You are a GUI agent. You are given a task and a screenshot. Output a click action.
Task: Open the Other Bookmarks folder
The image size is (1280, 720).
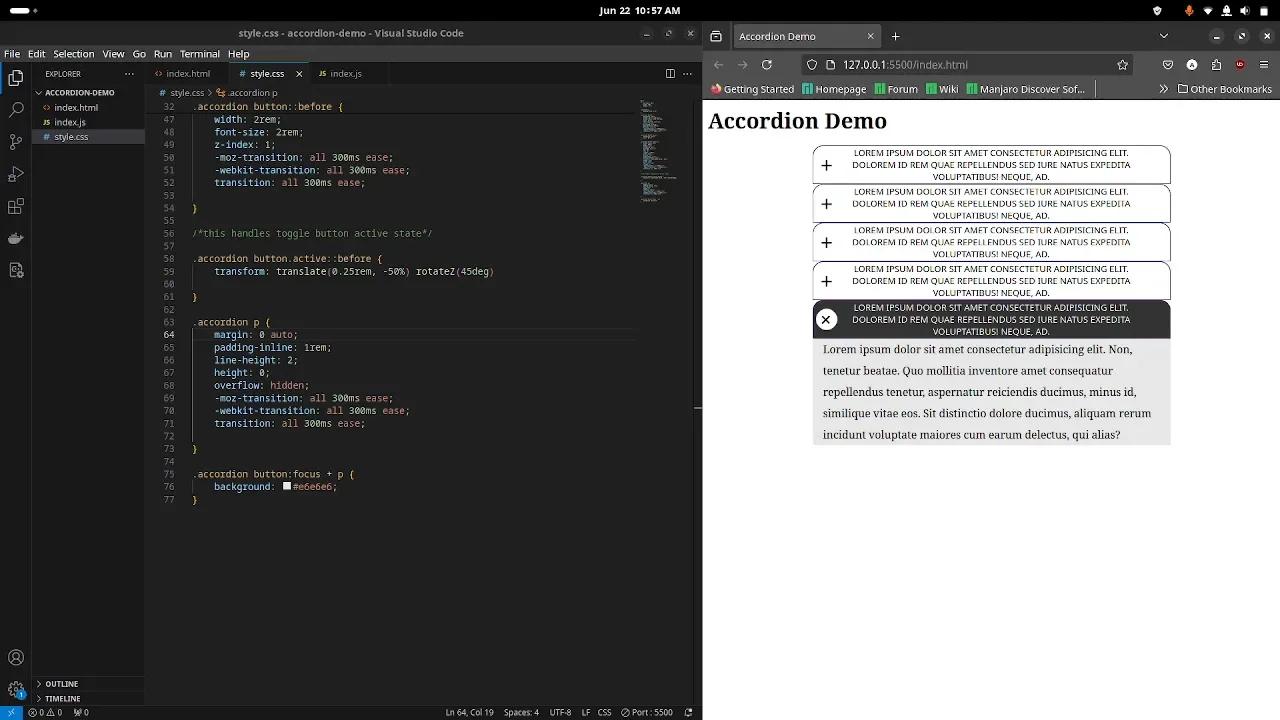pos(1225,89)
